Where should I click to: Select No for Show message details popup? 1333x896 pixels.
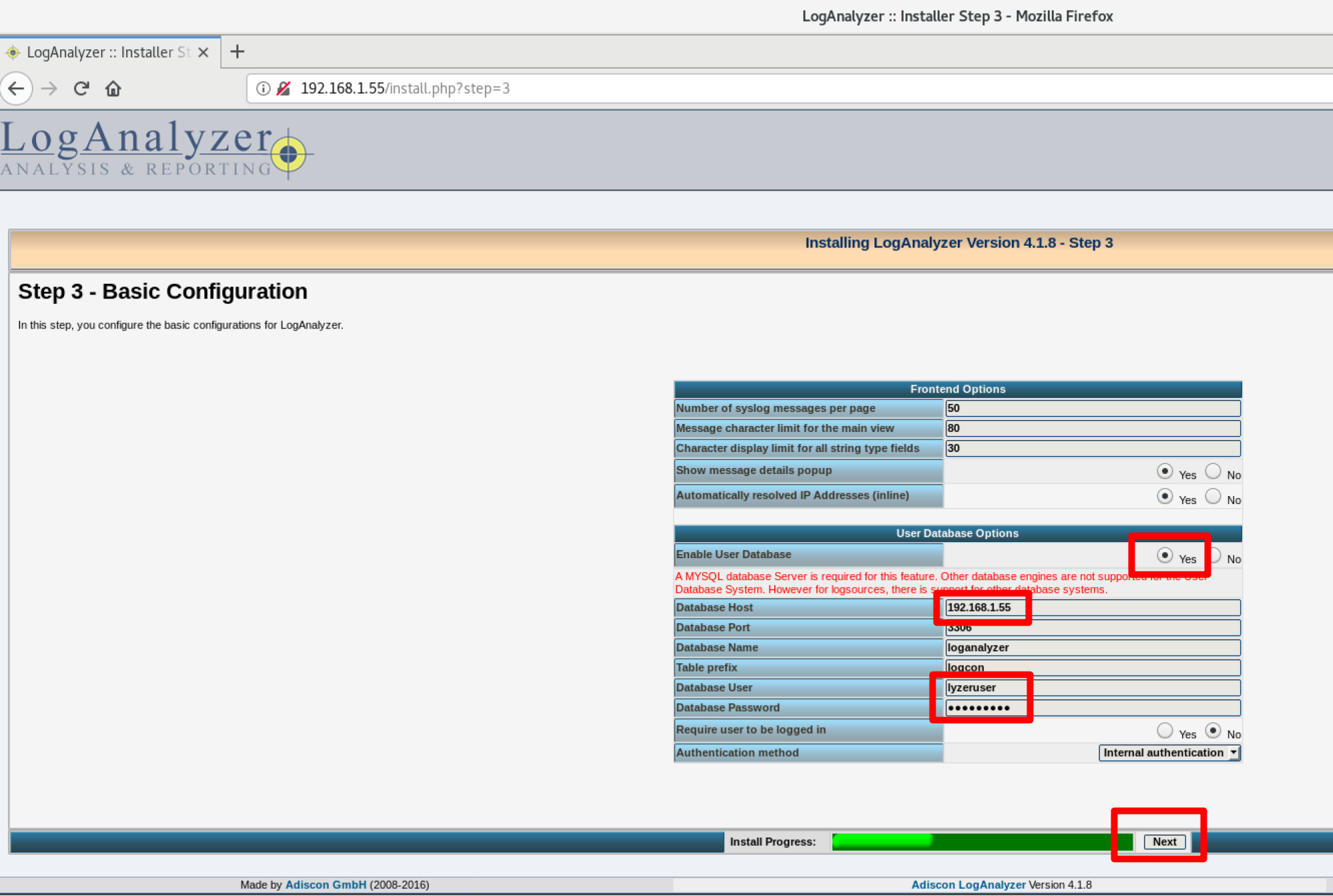click(x=1213, y=471)
